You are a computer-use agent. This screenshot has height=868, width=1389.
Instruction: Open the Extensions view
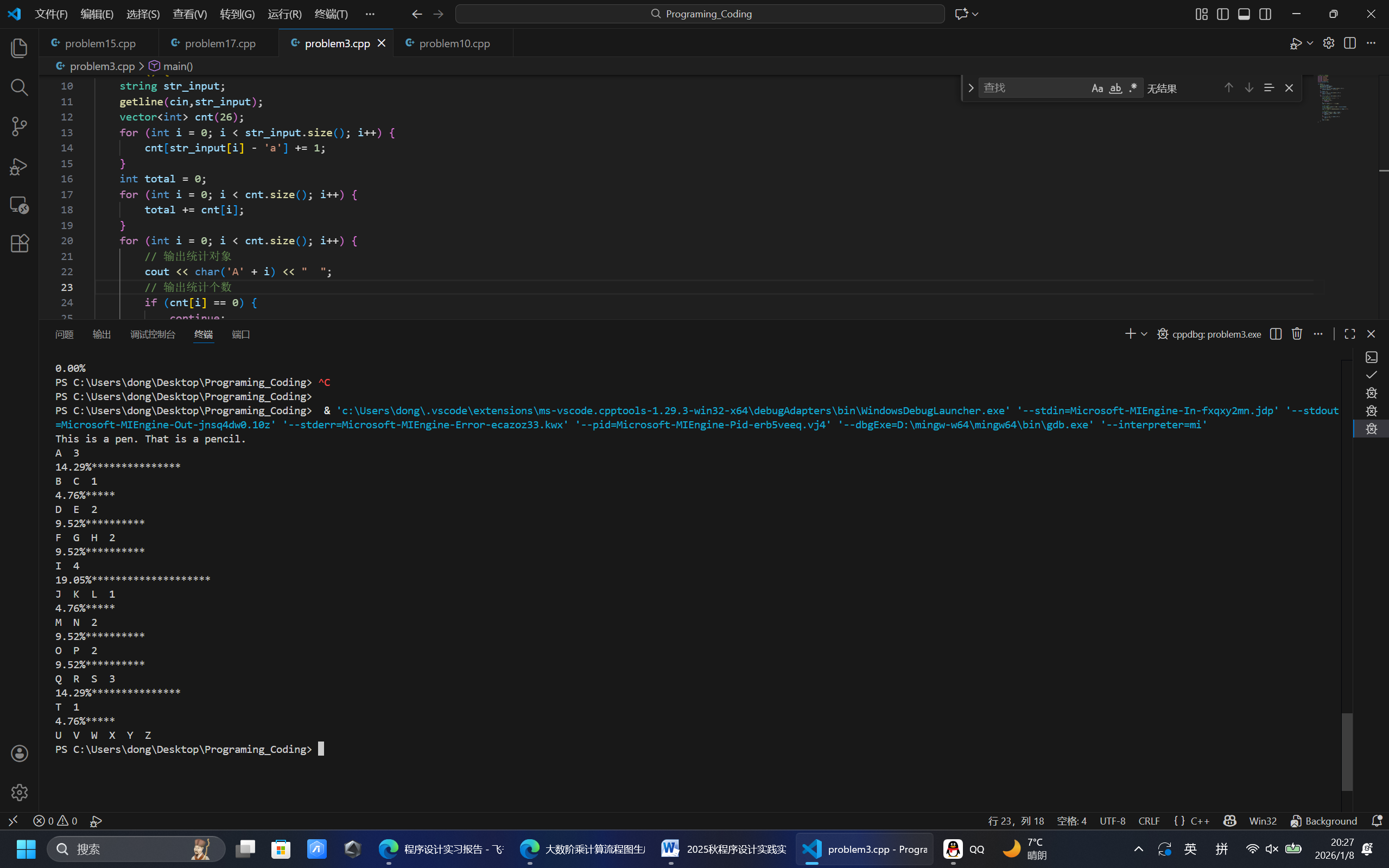19,243
